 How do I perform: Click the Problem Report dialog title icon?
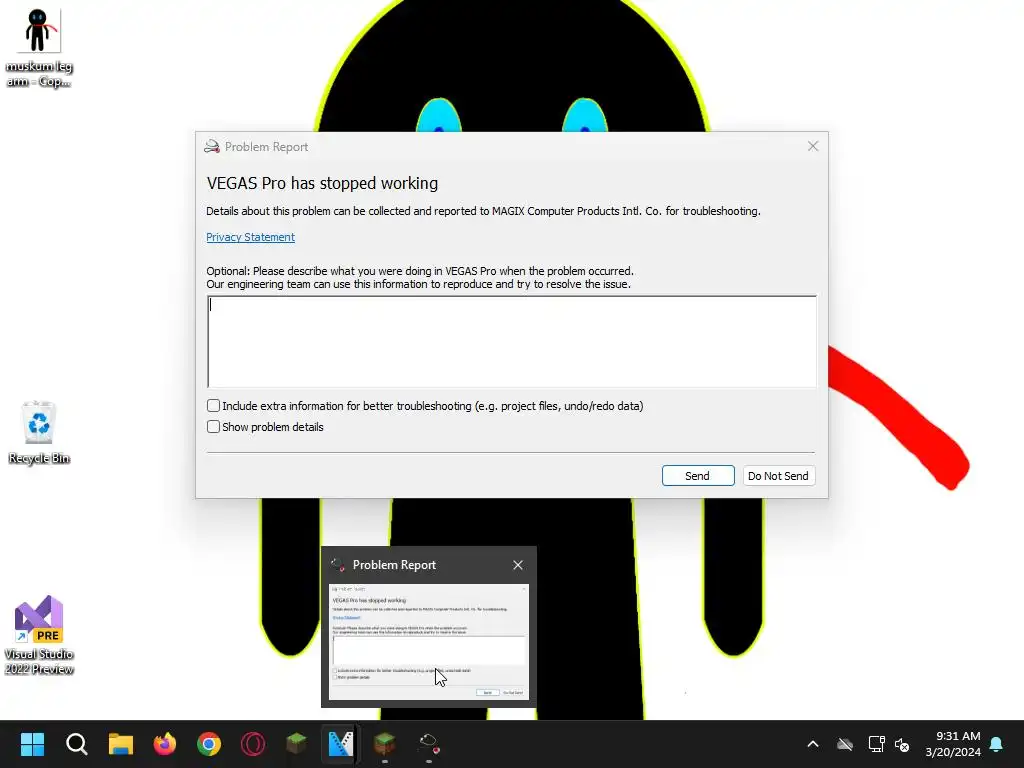tap(212, 146)
